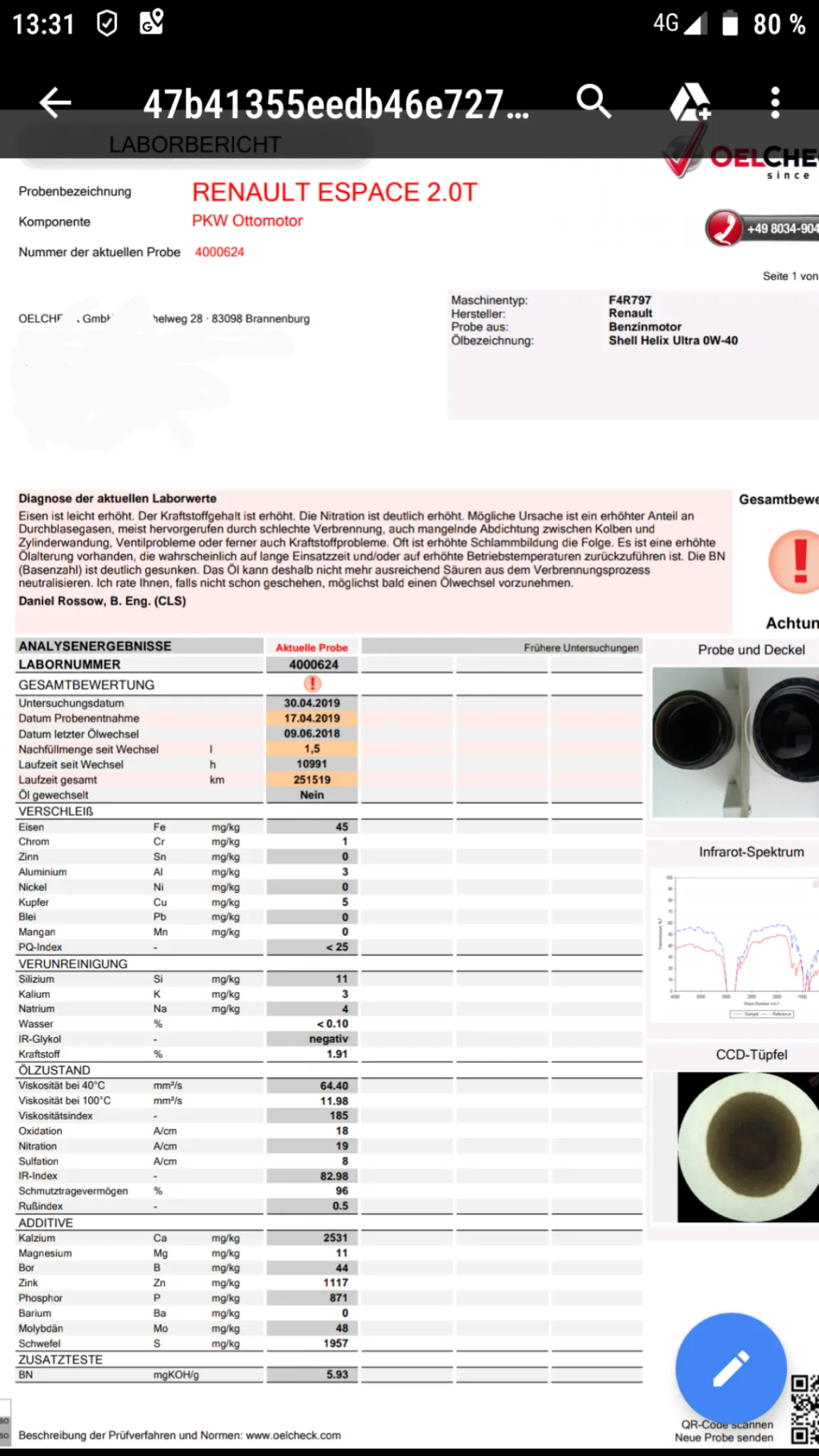Select the Aktuelle Probe column header
Screen dimensions: 819x1456
[312, 648]
